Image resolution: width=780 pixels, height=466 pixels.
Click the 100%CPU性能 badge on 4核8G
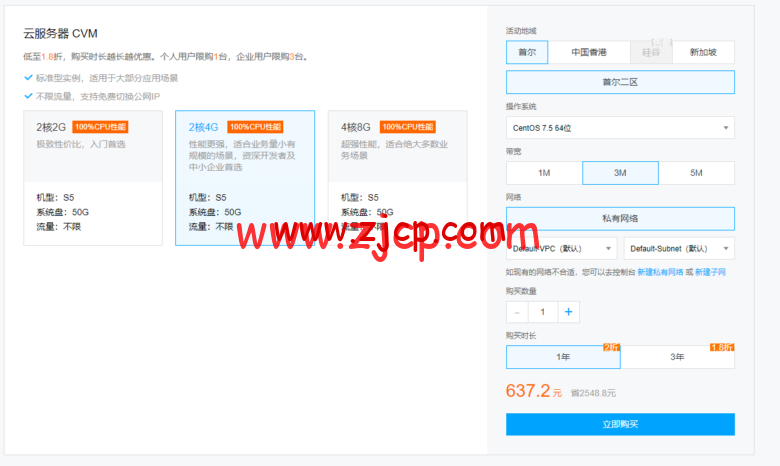click(x=408, y=127)
